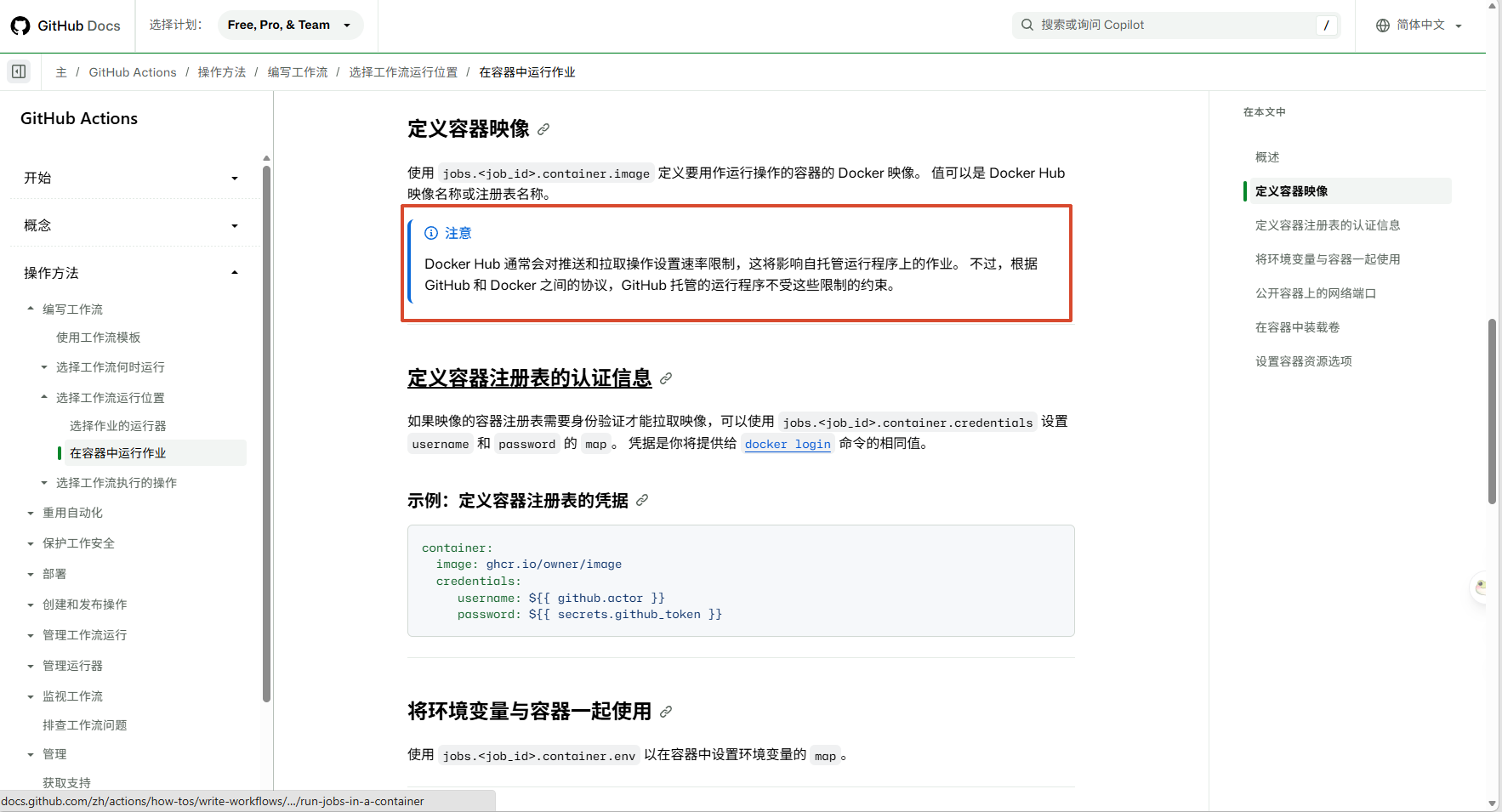Jump to 设置容器资源选项 in table of contents
The height and width of the screenshot is (812, 1502).
[x=1304, y=361]
